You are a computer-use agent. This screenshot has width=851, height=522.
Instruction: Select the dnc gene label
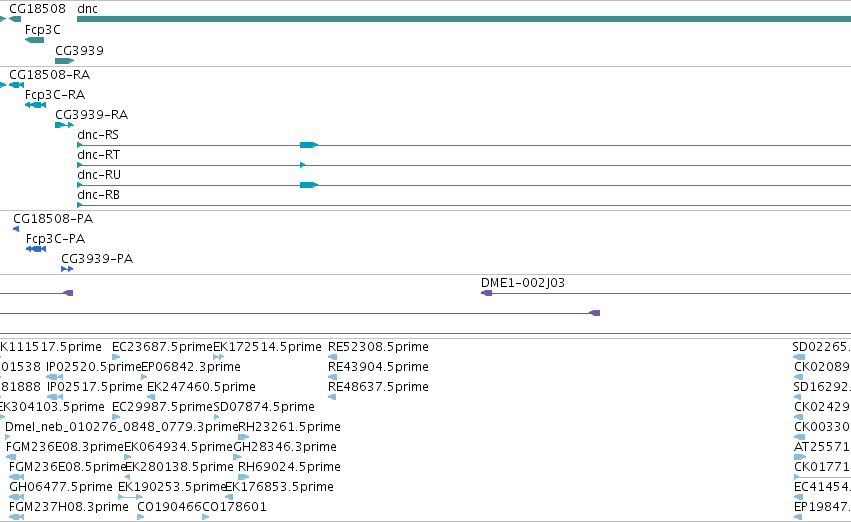87,9
